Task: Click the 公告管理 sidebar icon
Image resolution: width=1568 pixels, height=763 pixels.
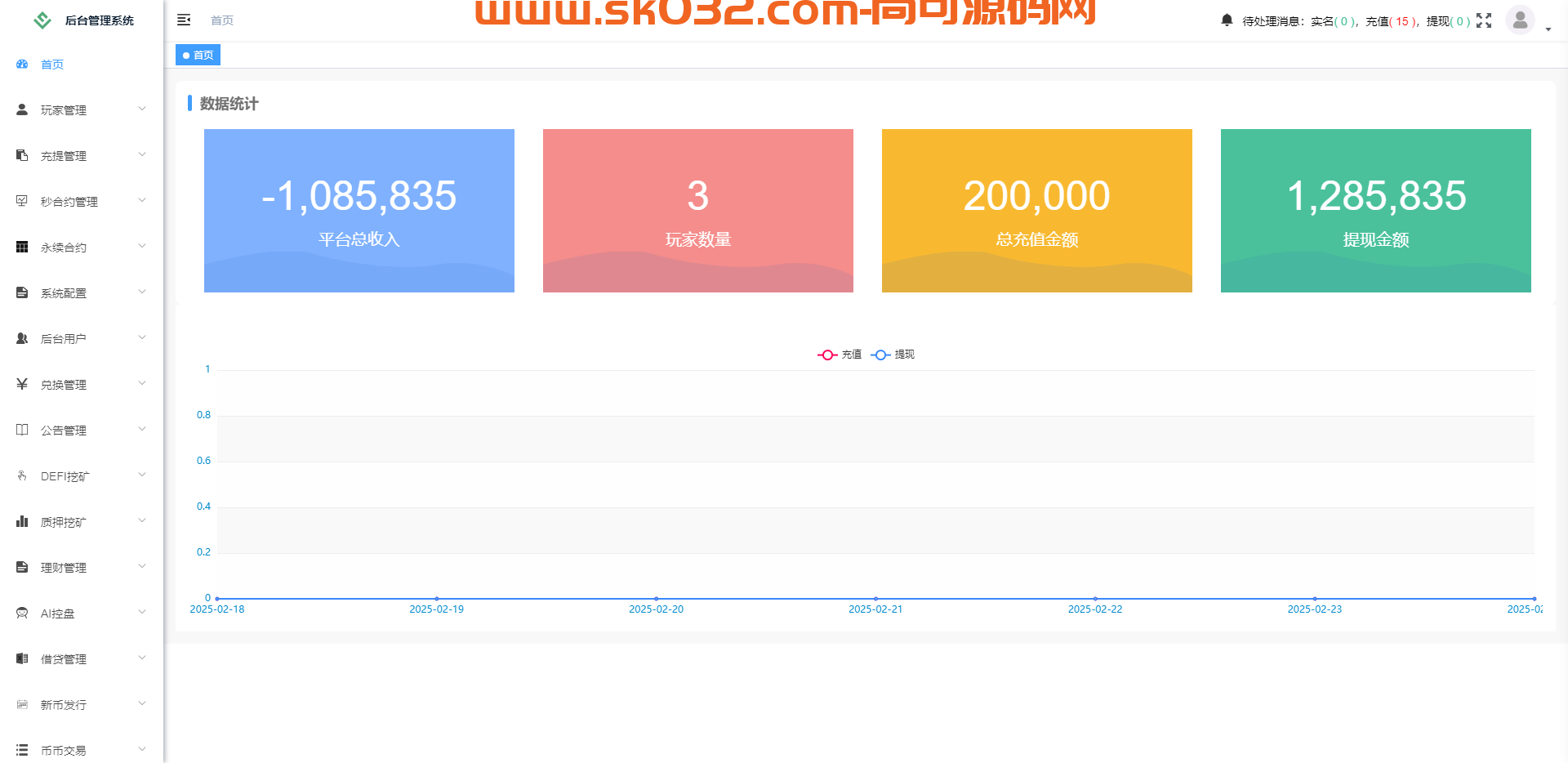Action: [x=21, y=429]
